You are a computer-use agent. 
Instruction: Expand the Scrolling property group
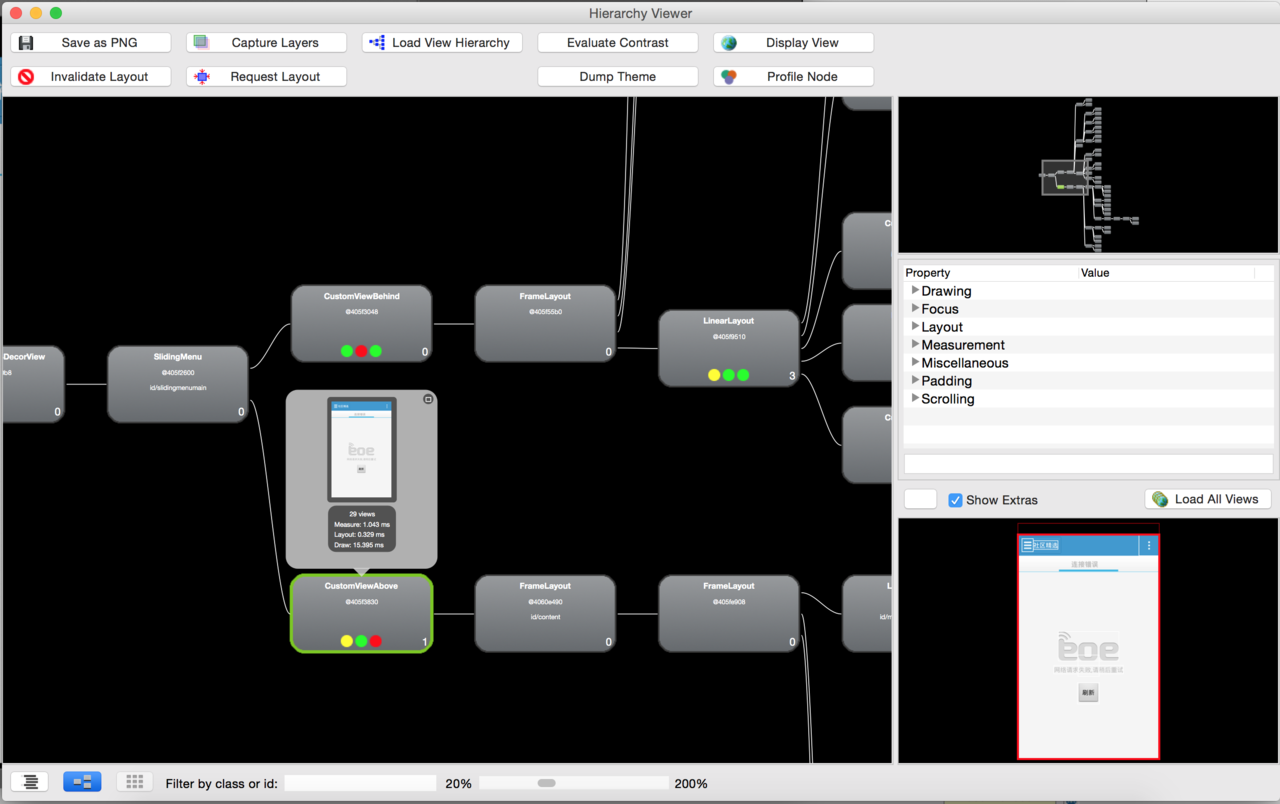(915, 399)
